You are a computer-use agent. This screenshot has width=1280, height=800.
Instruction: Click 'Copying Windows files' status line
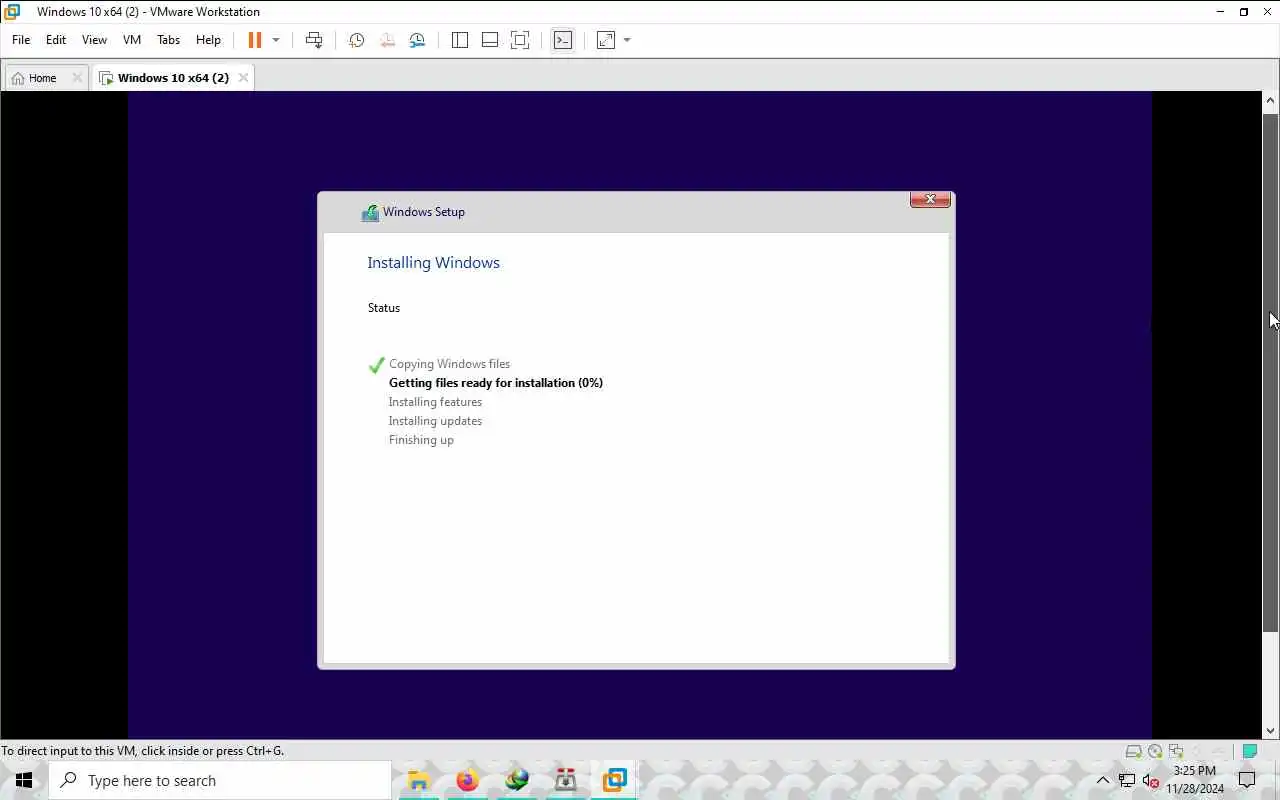449,364
